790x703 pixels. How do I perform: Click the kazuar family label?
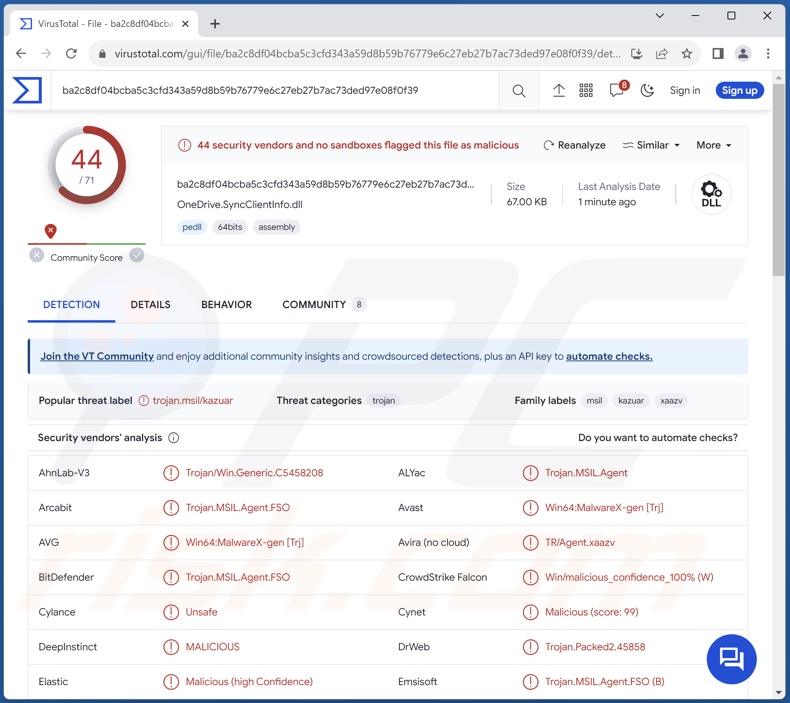click(631, 401)
